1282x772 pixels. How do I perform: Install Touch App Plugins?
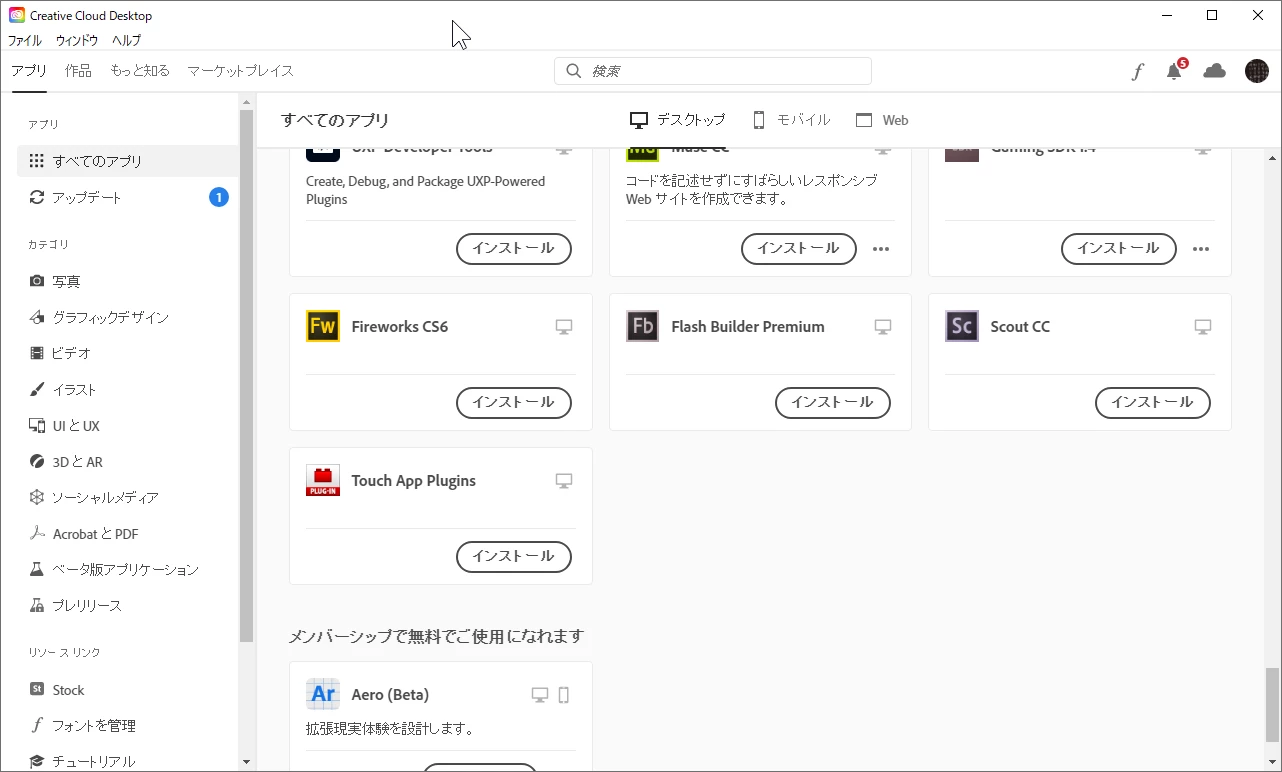pos(514,557)
